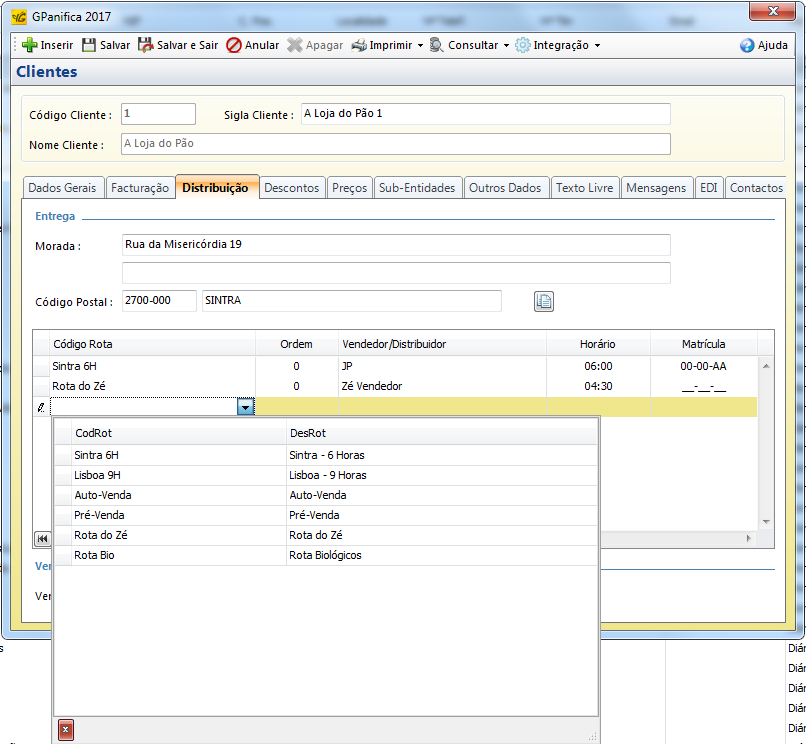The image size is (806, 744).
Task: Click the Sigla Cliente input field
Action: 485,114
